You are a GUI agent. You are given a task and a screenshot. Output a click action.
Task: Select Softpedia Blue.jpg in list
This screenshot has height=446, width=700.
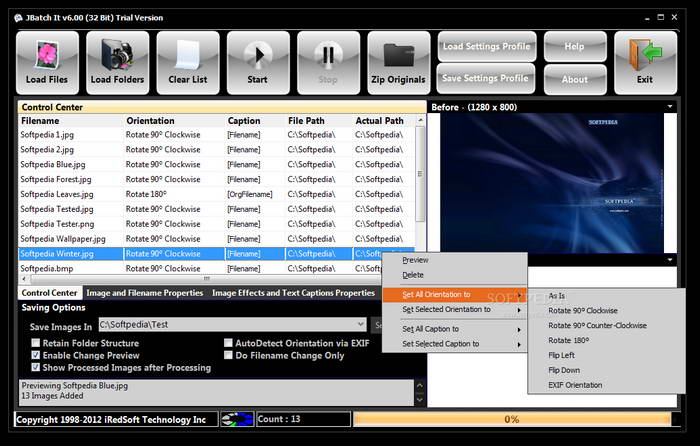(217, 164)
